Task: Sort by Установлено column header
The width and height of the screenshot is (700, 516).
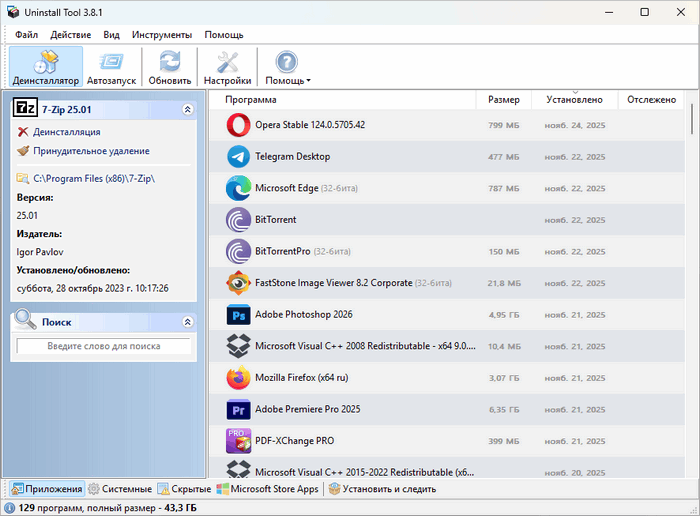Action: (574, 100)
